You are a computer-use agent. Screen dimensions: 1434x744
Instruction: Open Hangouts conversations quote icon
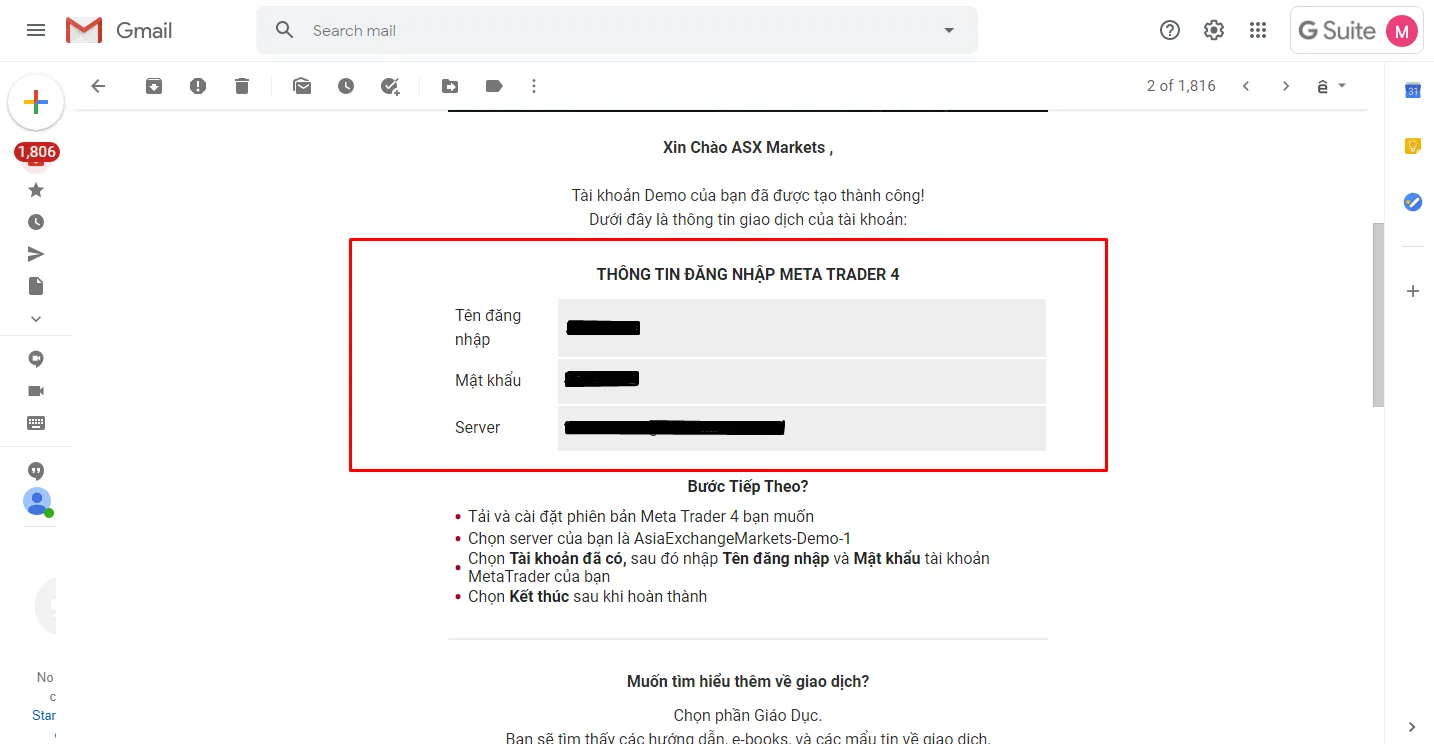click(36, 471)
